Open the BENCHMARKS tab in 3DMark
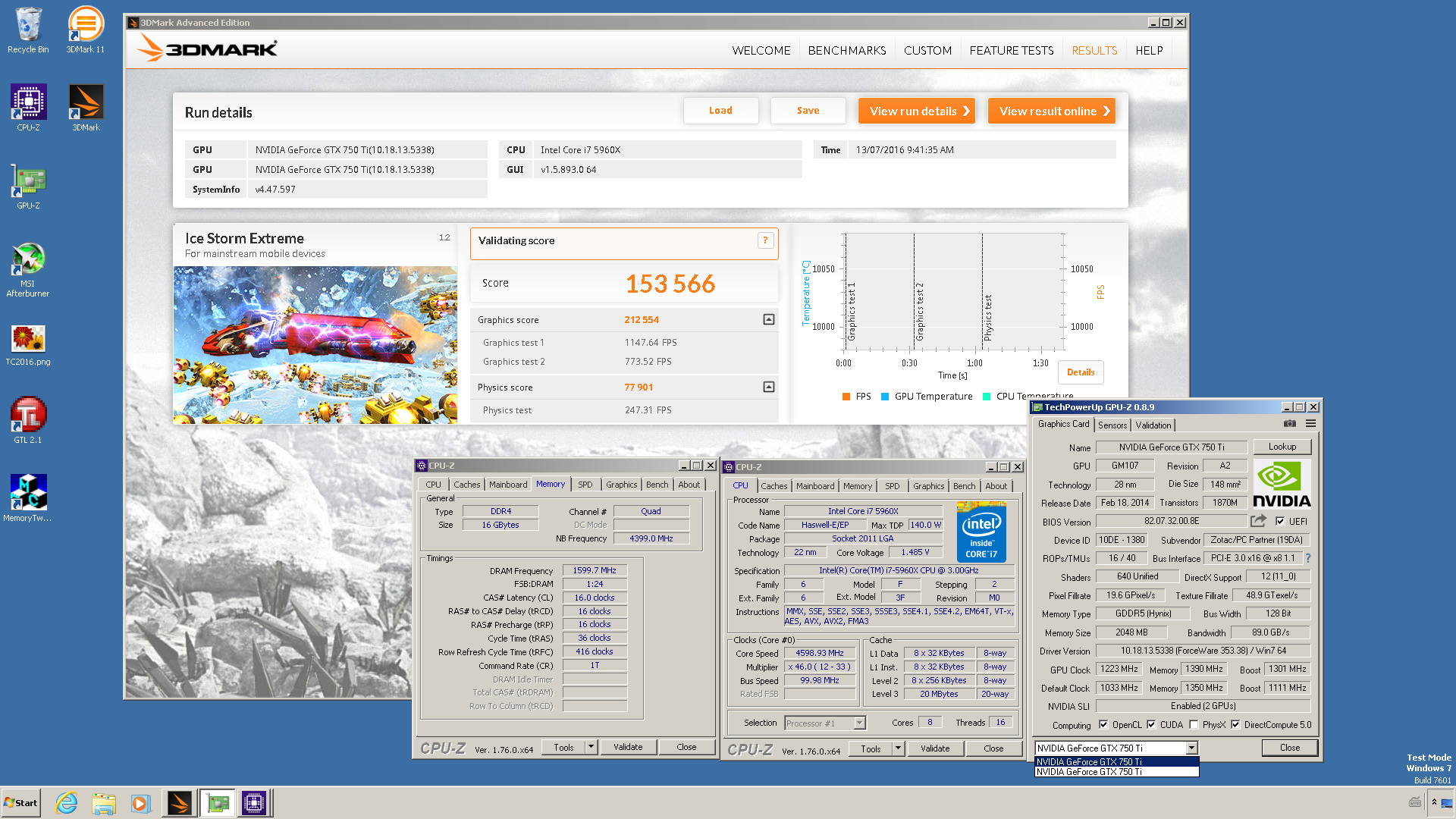The image size is (1456, 819). tap(847, 50)
